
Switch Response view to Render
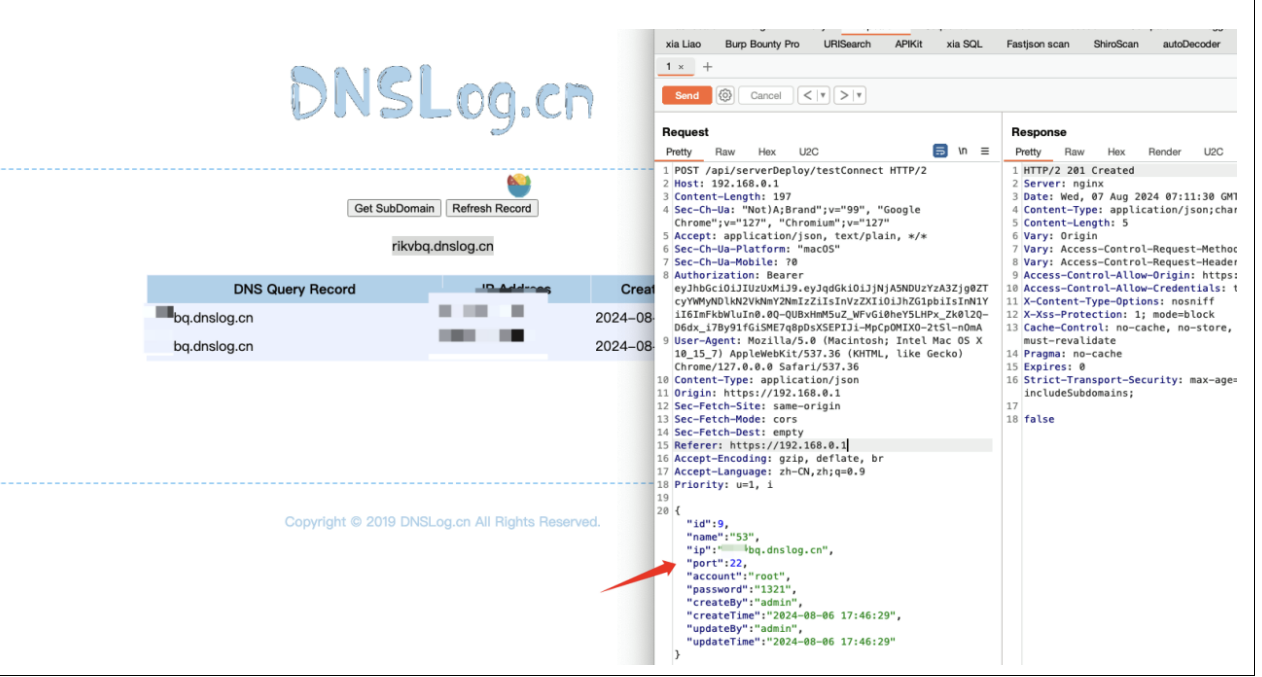[1164, 152]
